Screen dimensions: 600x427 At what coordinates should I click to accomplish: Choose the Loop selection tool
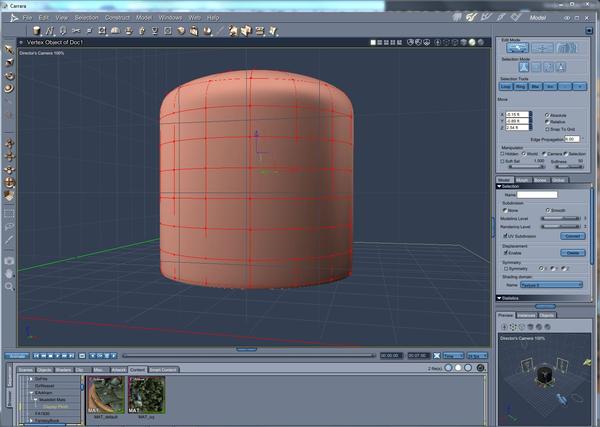pyautogui.click(x=508, y=86)
